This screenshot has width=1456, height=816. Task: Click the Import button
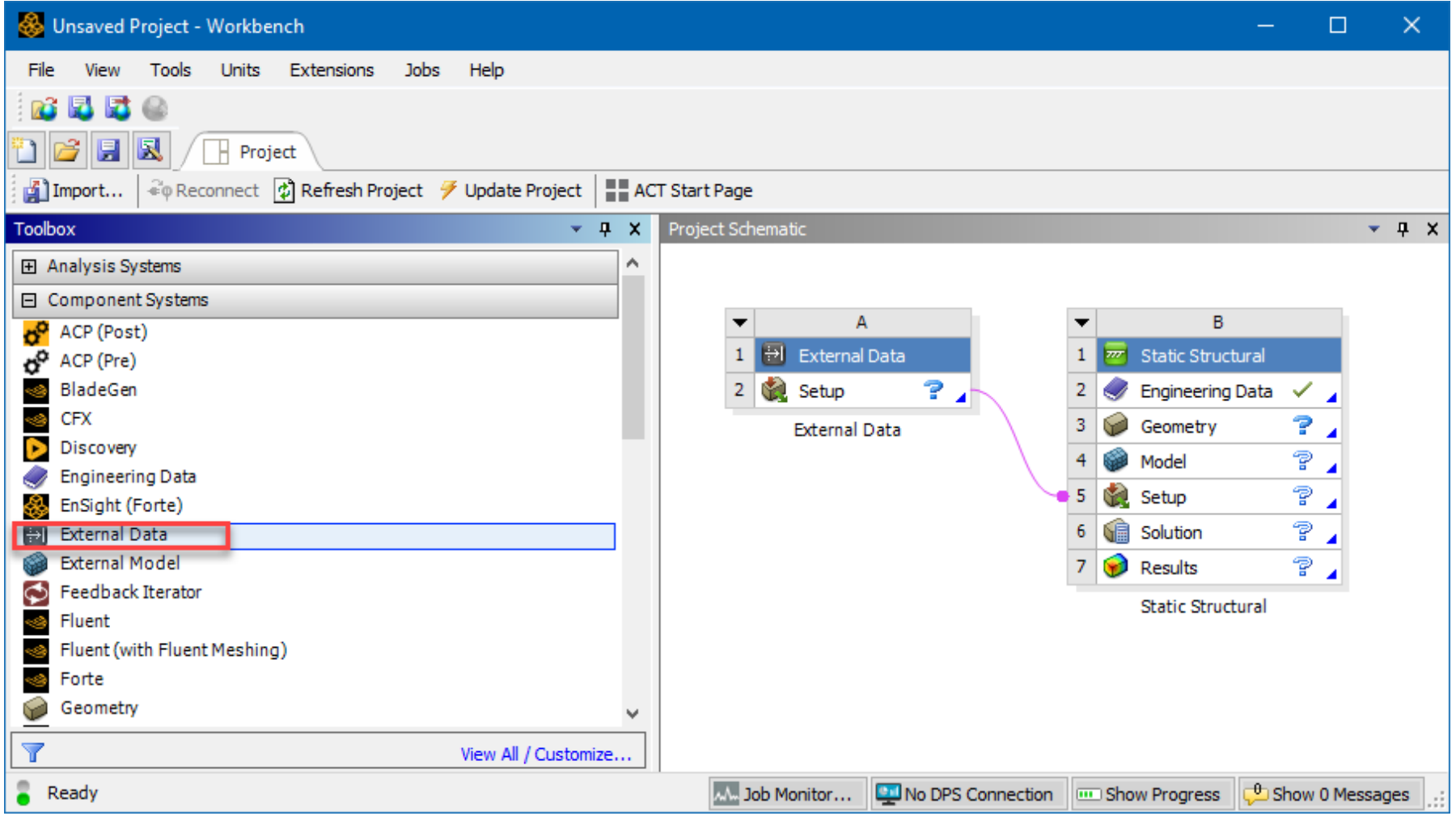pyautogui.click(x=74, y=191)
